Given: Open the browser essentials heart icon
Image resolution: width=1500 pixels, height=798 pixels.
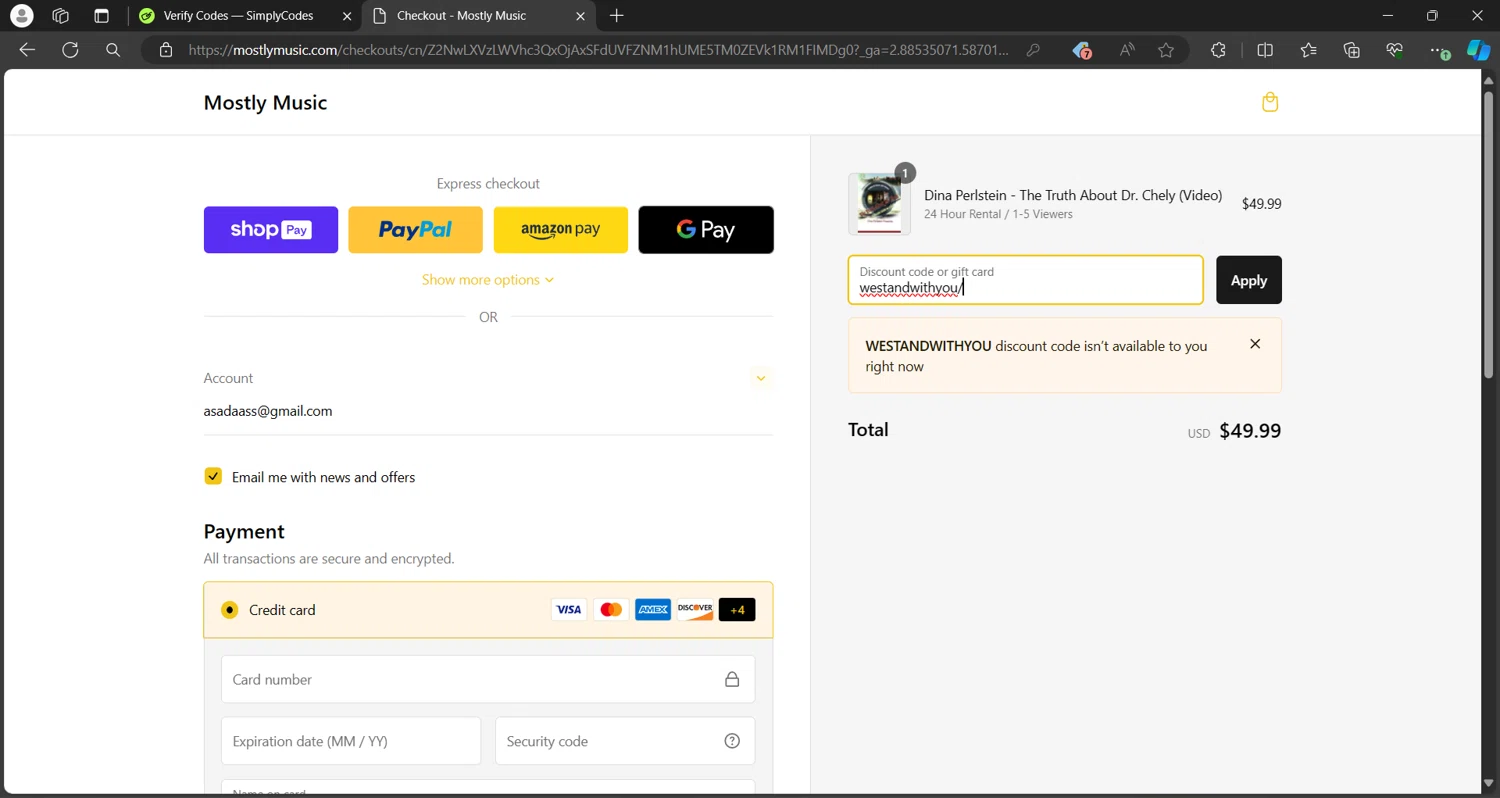Looking at the screenshot, I should (x=1395, y=50).
